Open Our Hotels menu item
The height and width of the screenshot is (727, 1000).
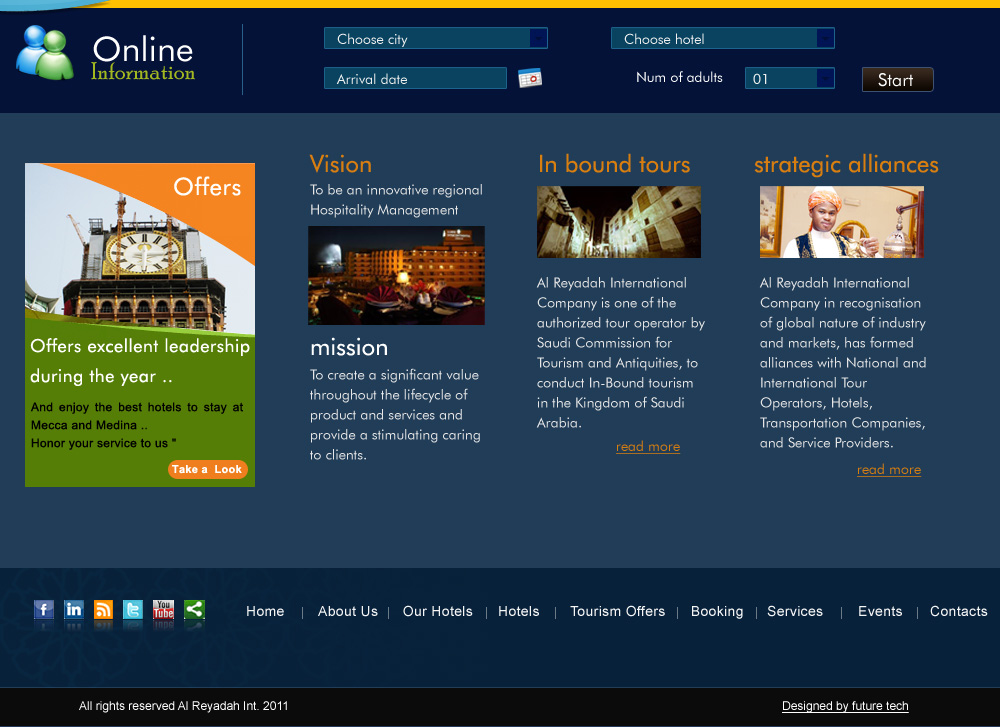click(438, 611)
